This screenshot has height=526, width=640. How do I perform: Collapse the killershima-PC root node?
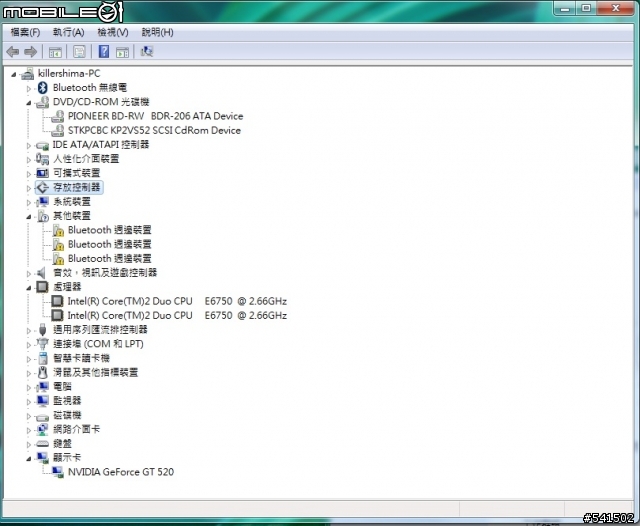point(14,74)
